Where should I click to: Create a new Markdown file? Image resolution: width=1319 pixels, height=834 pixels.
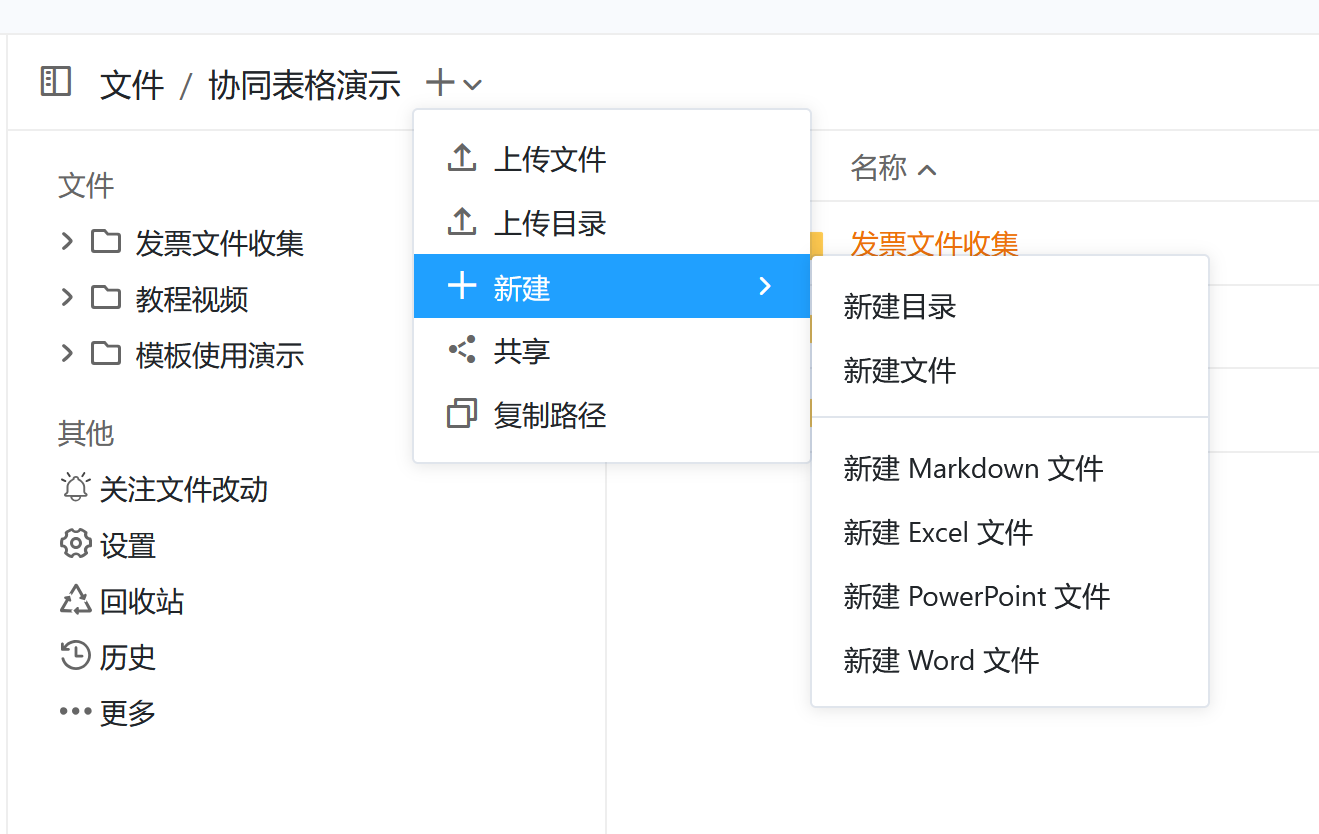(973, 469)
